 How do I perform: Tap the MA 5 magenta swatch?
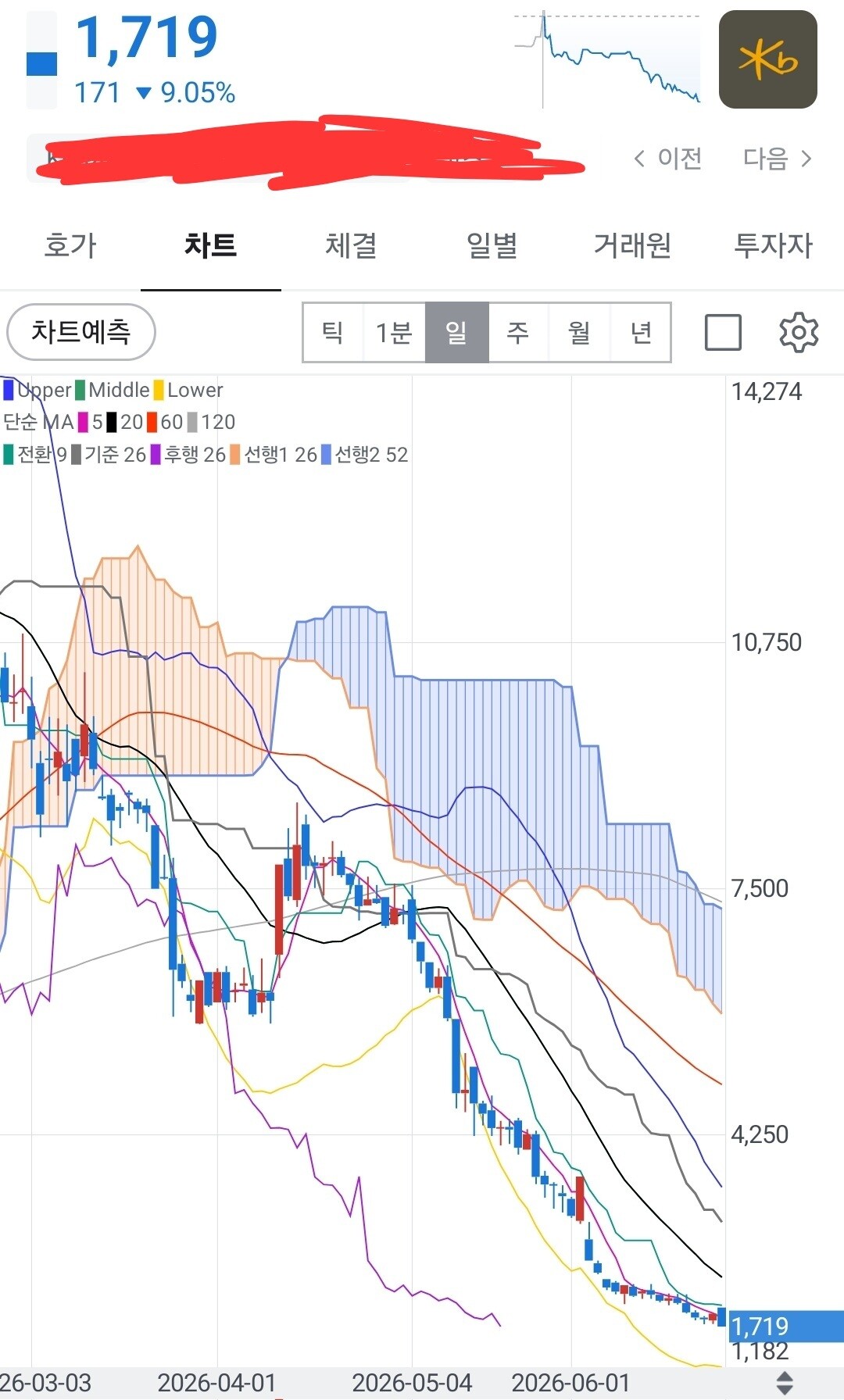point(84,422)
